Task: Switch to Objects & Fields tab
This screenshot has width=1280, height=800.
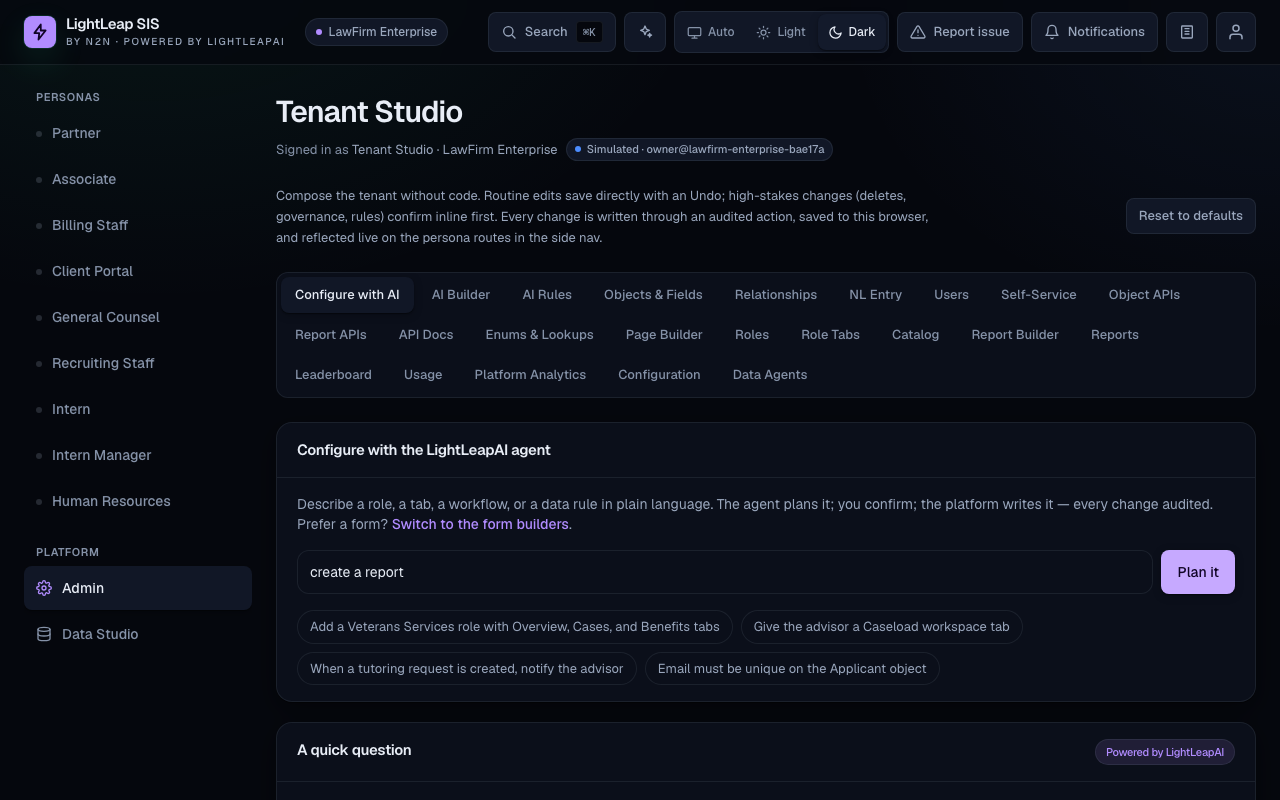Action: (x=653, y=295)
